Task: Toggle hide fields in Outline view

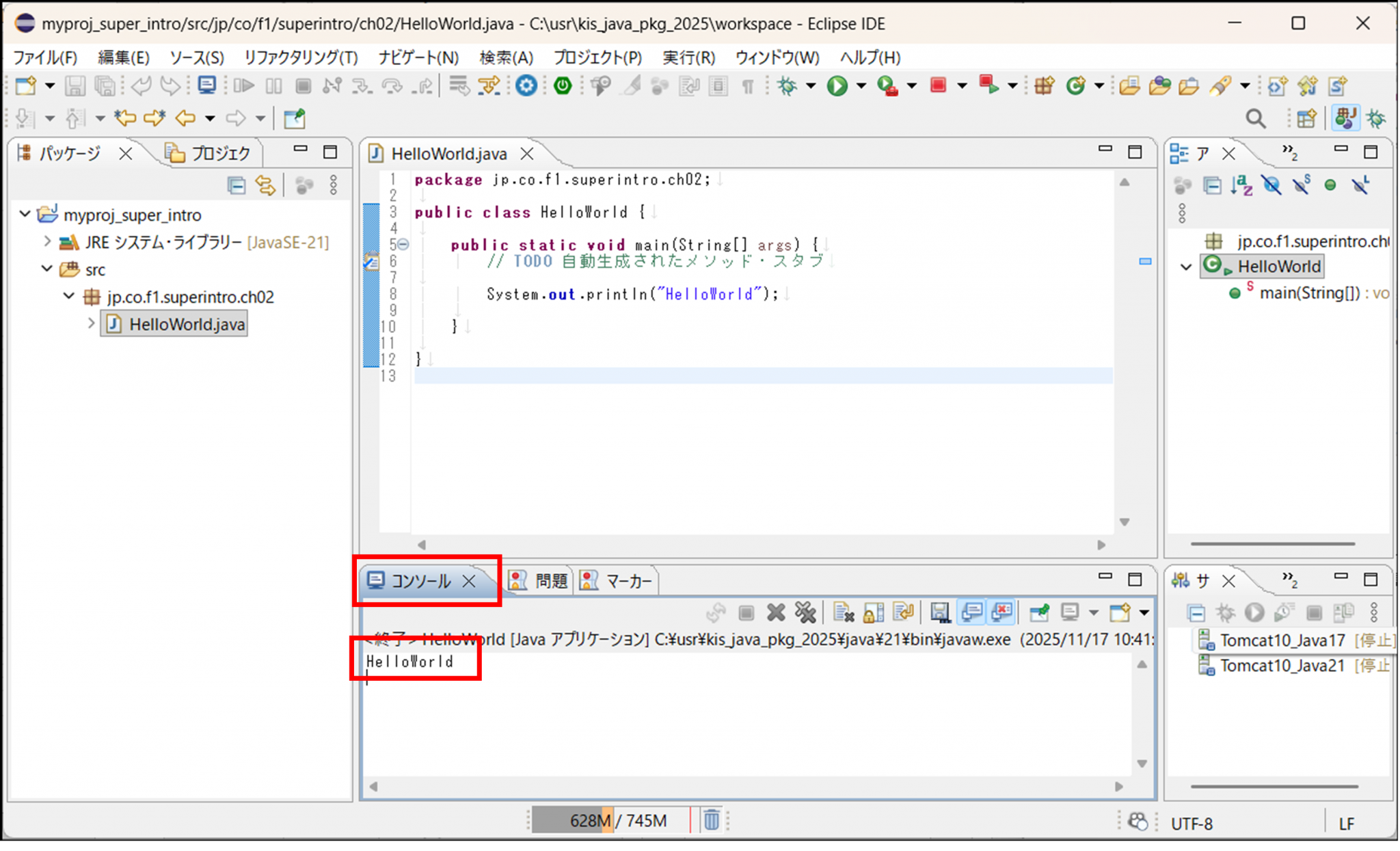Action: click(x=1271, y=185)
